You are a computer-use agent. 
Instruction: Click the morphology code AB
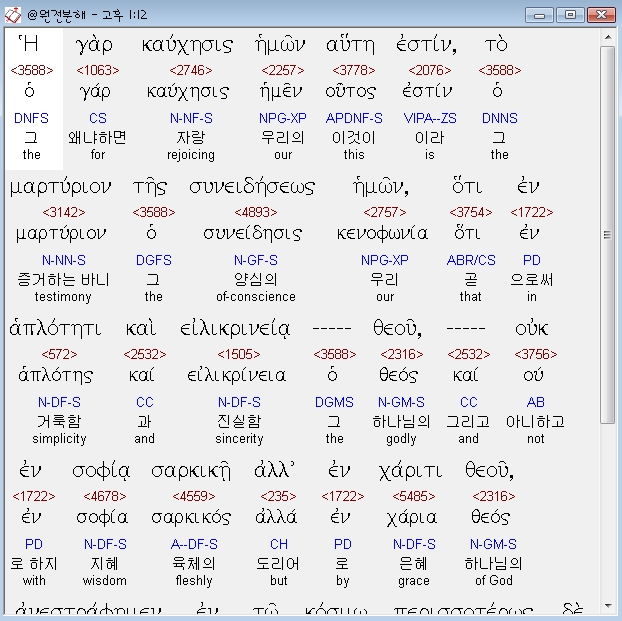[536, 402]
